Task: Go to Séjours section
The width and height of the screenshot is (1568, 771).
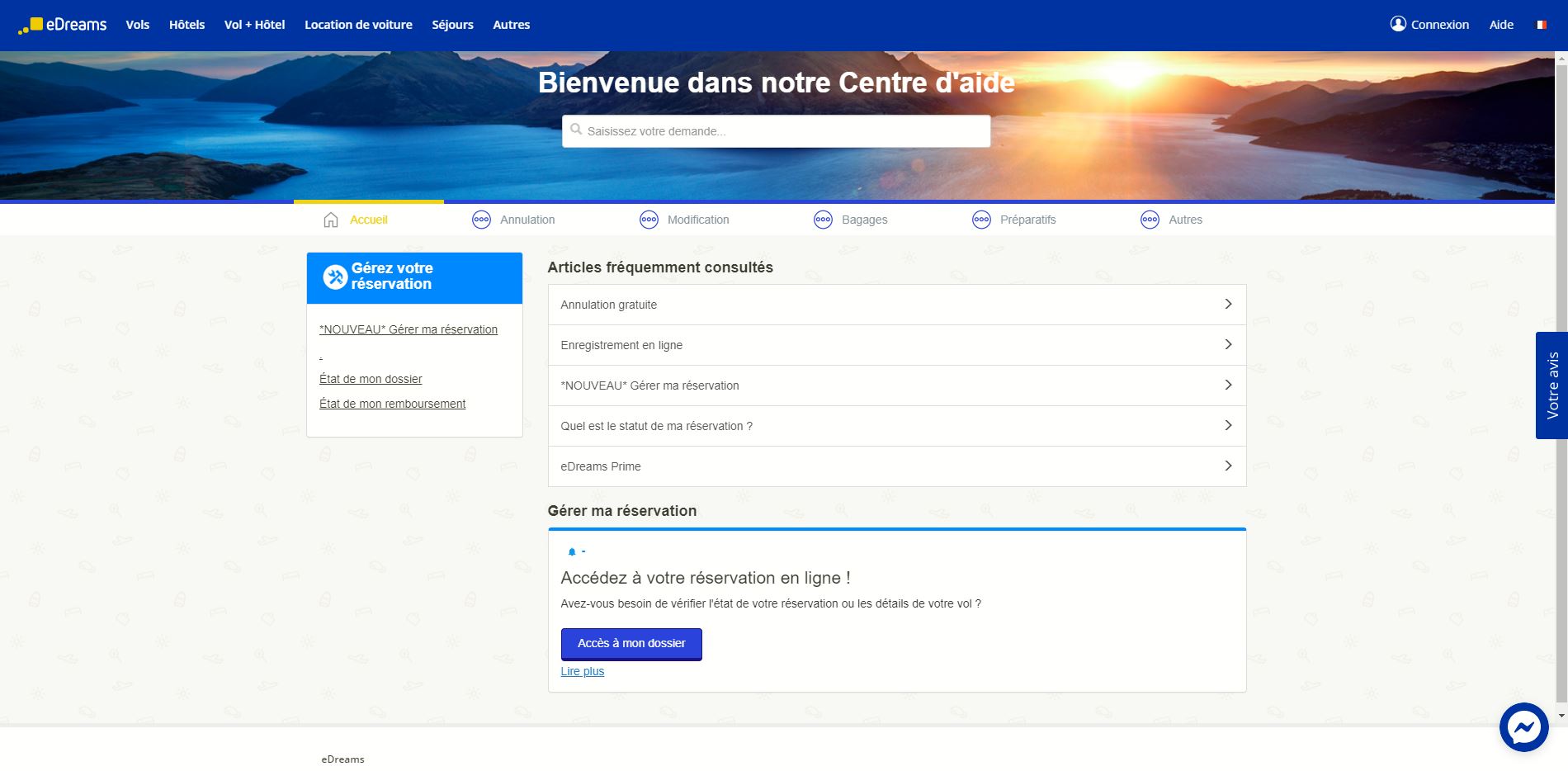Action: (452, 25)
